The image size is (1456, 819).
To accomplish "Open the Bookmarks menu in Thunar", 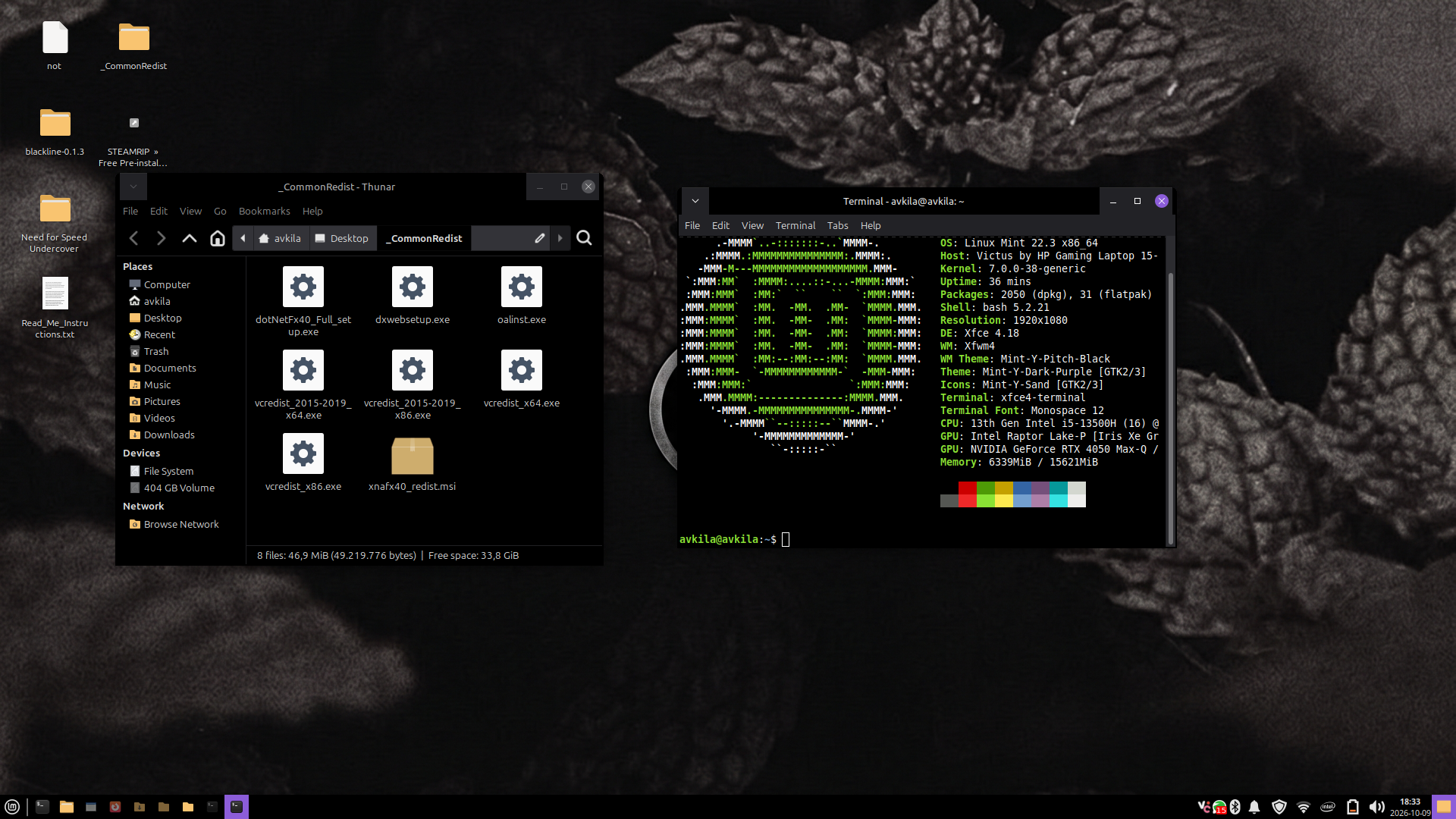I will click(x=264, y=211).
